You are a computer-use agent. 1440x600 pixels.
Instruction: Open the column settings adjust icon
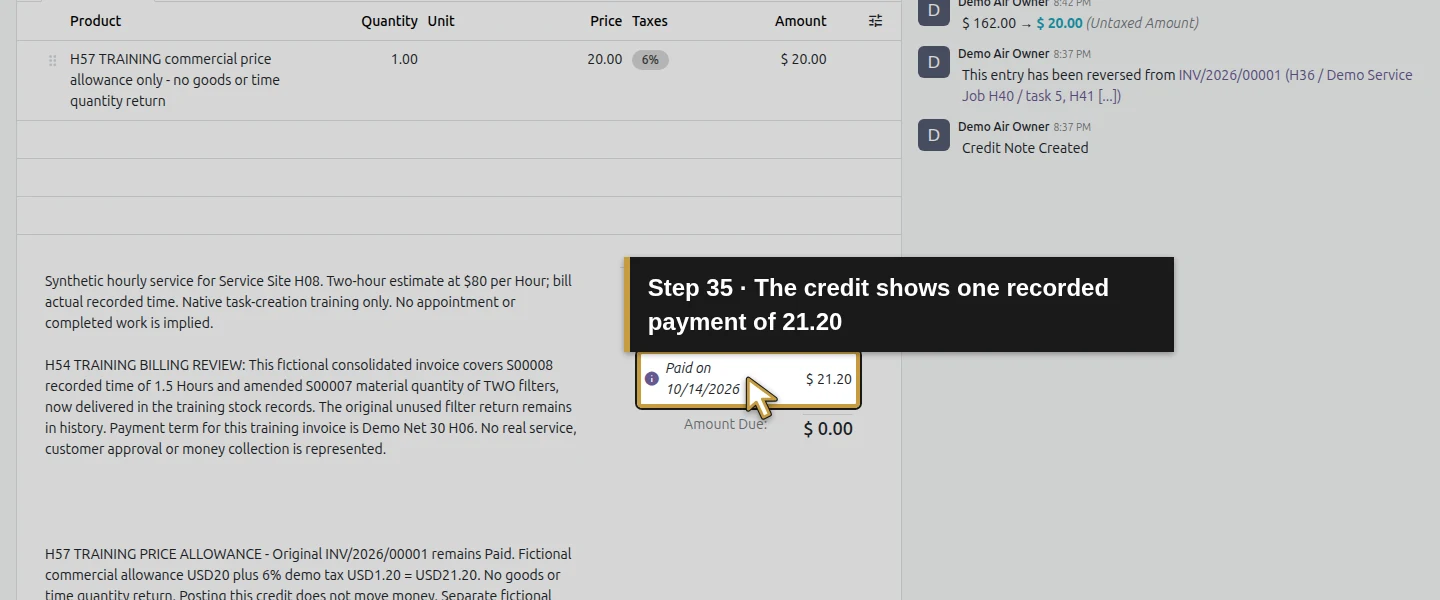(x=875, y=21)
